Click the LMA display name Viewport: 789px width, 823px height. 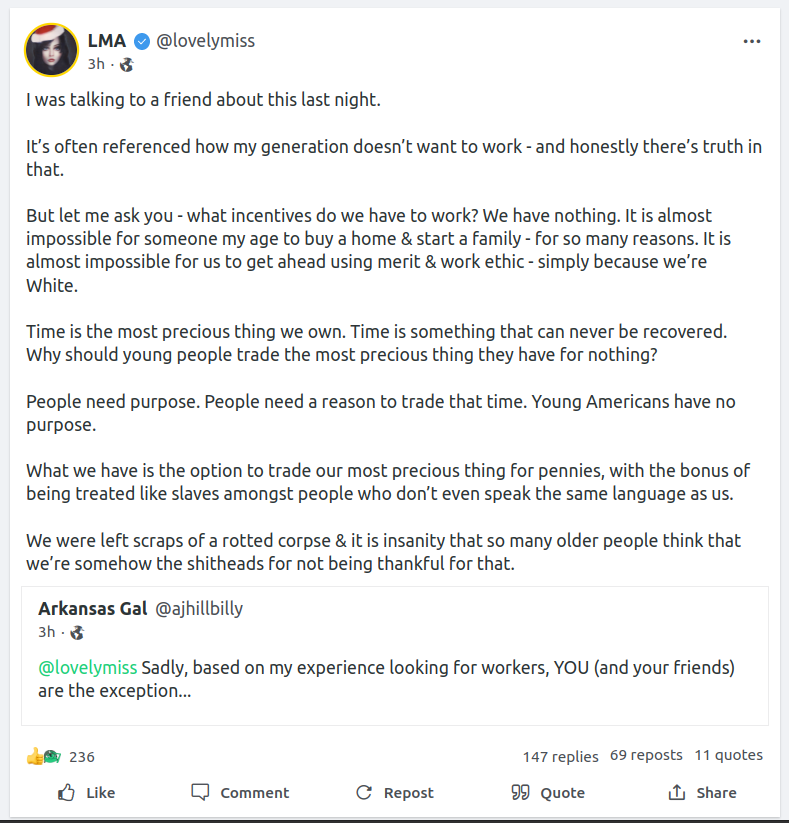click(x=107, y=41)
